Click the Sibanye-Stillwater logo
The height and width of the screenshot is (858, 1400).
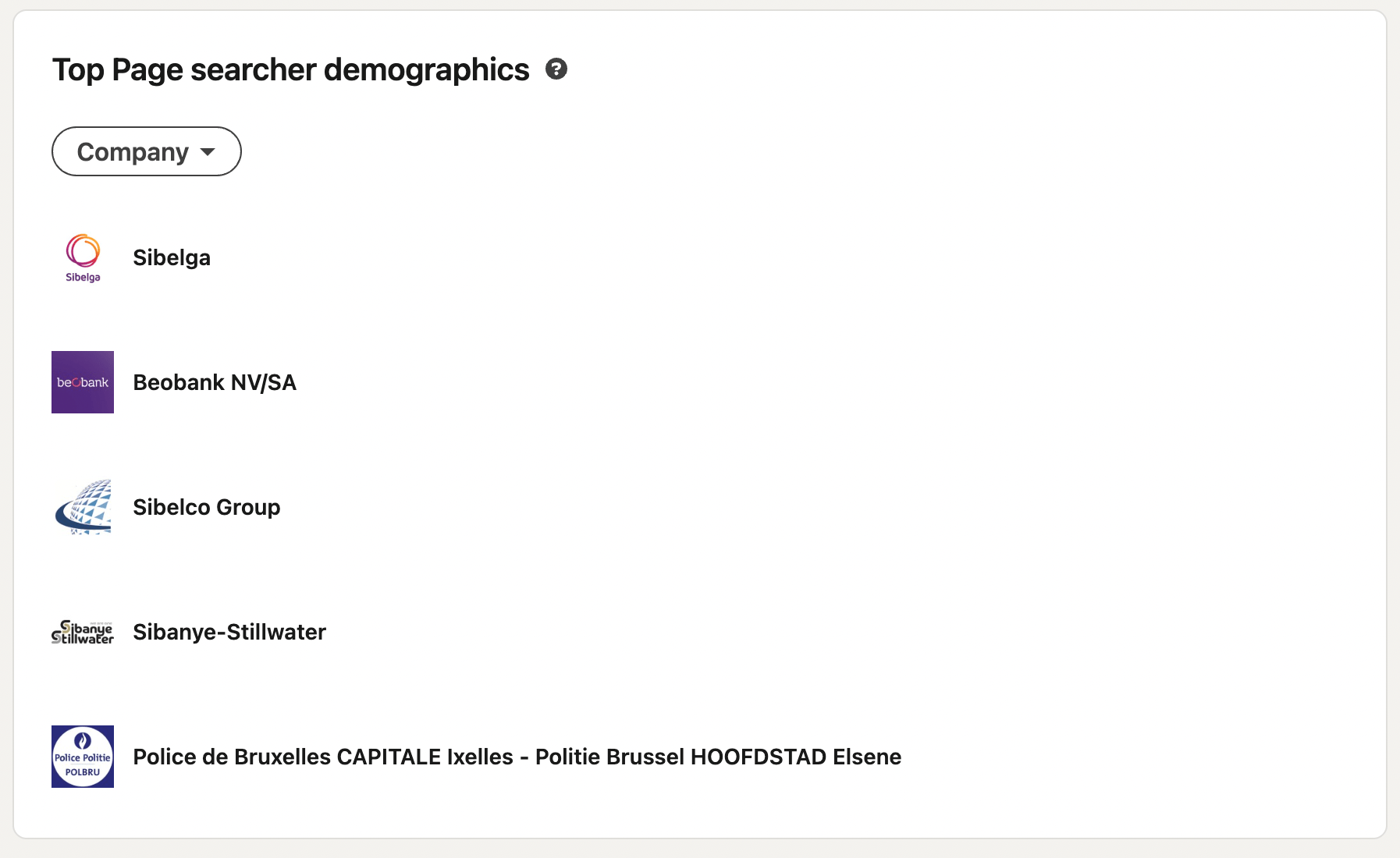tap(83, 632)
